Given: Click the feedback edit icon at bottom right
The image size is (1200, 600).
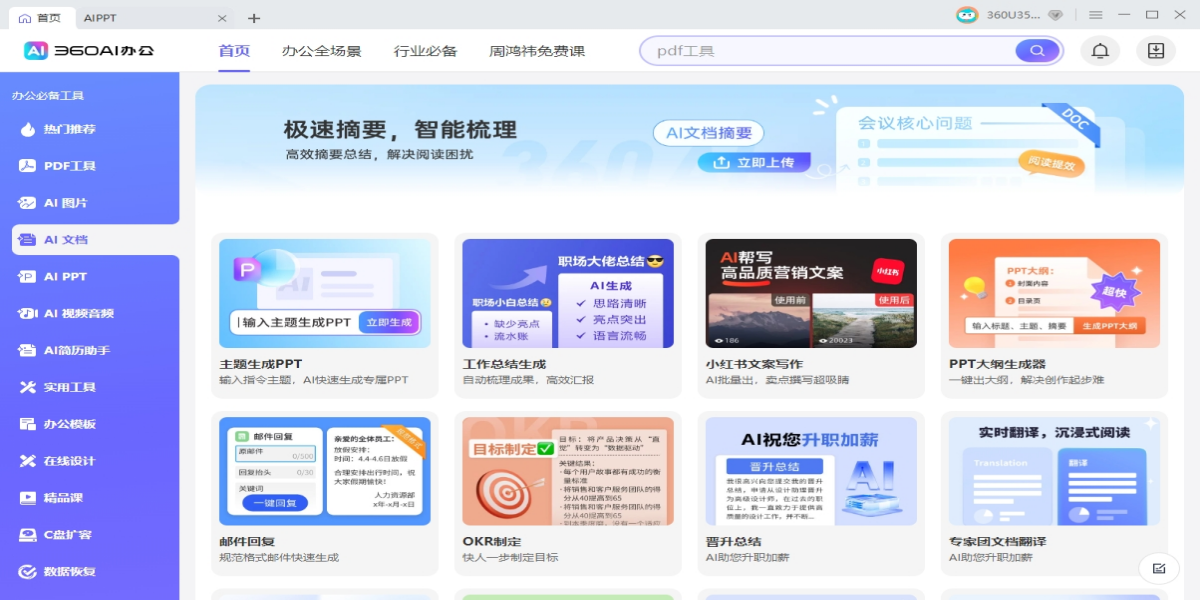Looking at the screenshot, I should point(1159,568).
